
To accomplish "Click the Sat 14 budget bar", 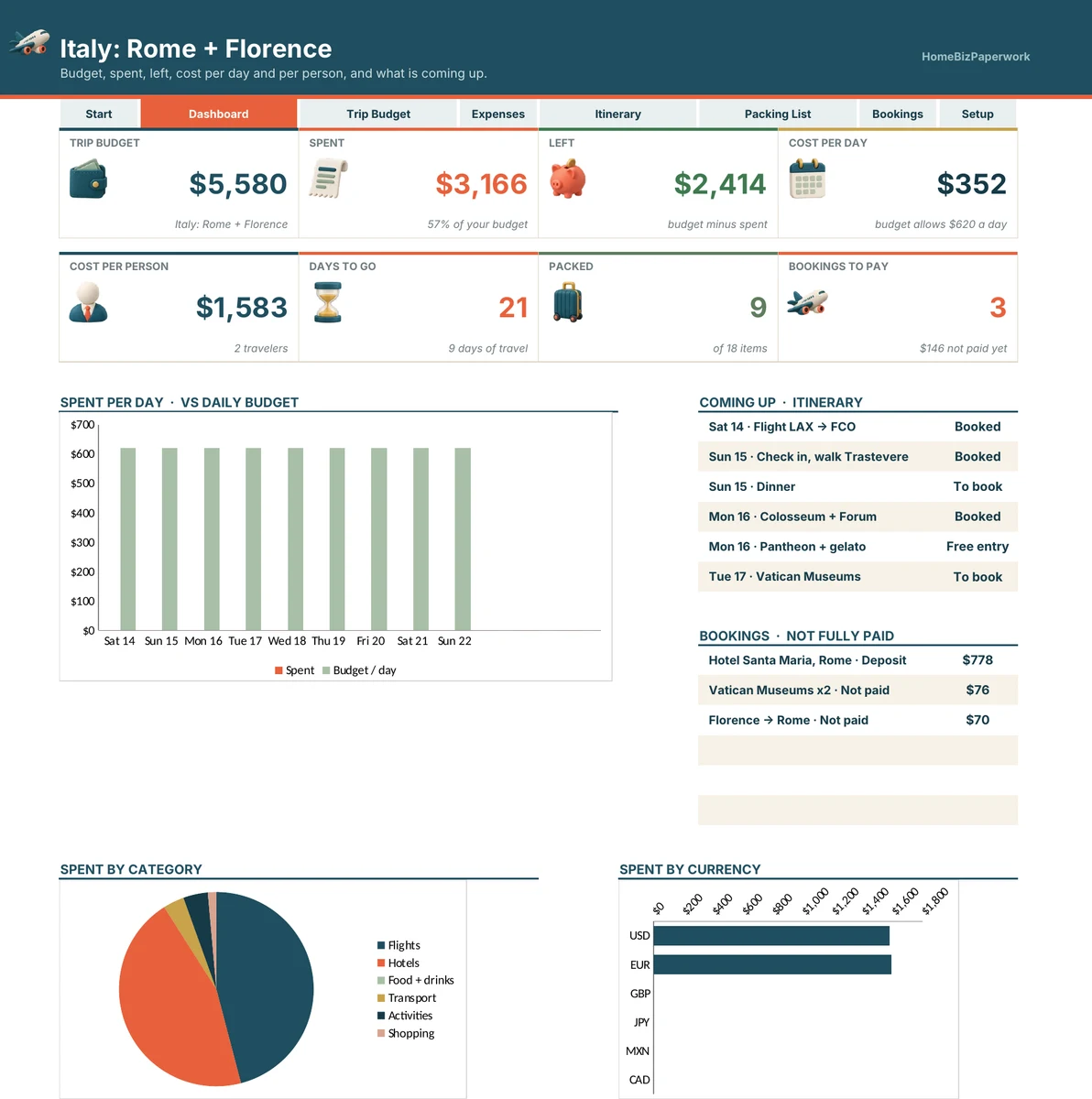I will point(128,539).
